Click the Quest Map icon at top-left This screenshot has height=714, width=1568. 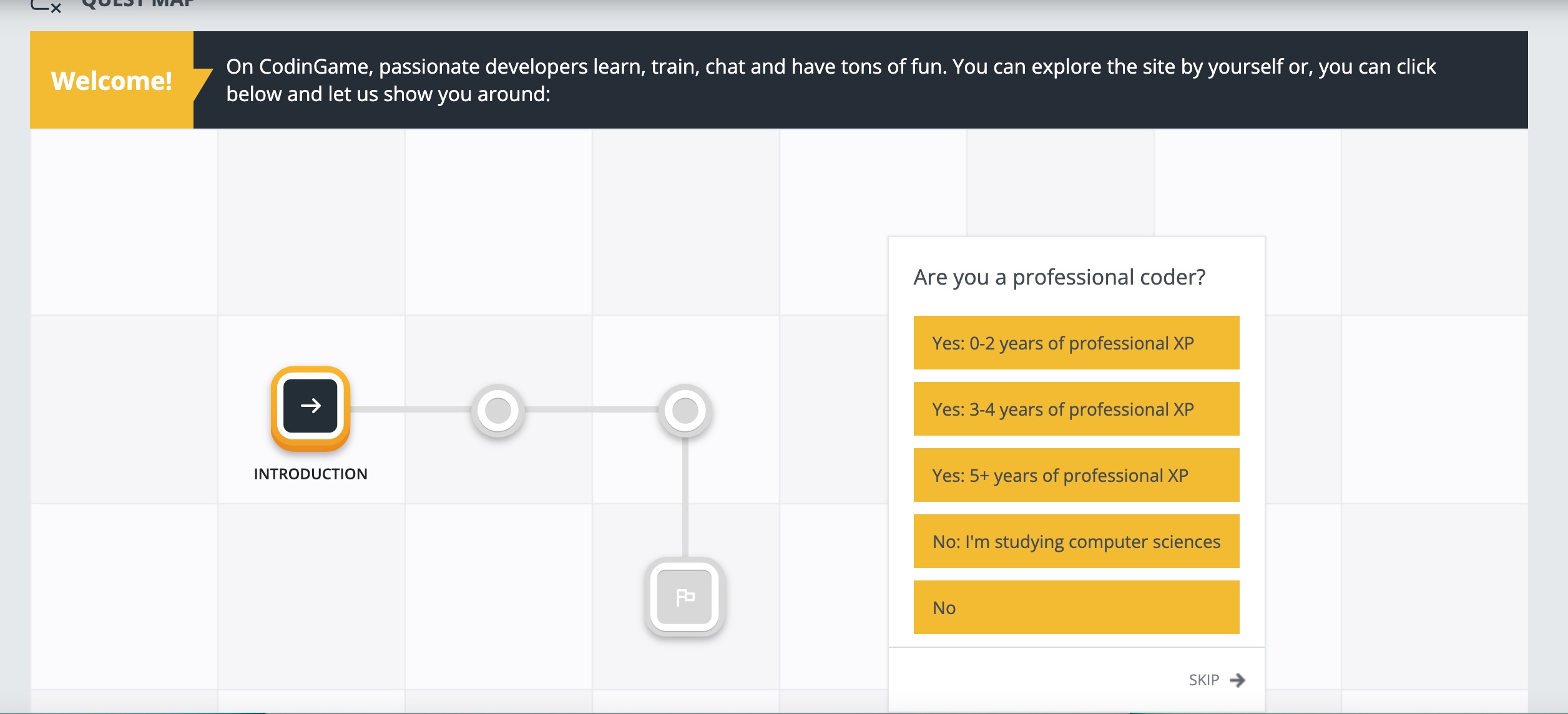(x=46, y=6)
